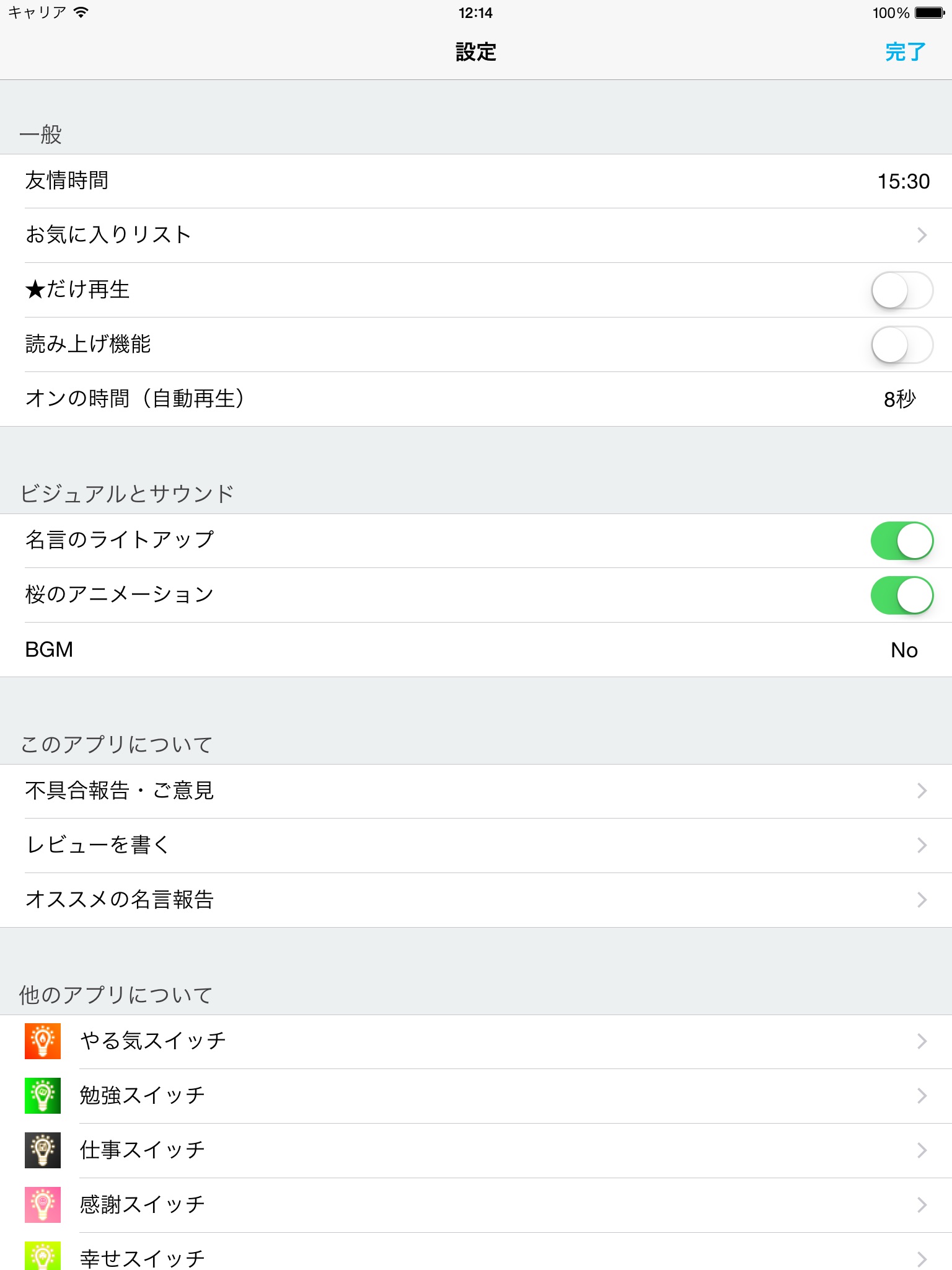
Task: Tap the green 勉強スイッチ app icon
Action: click(43, 1096)
